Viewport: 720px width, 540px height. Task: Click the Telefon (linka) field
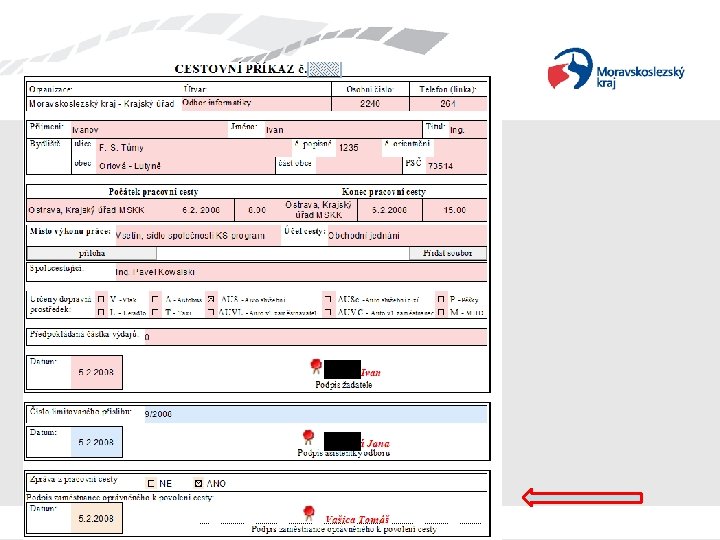448,103
